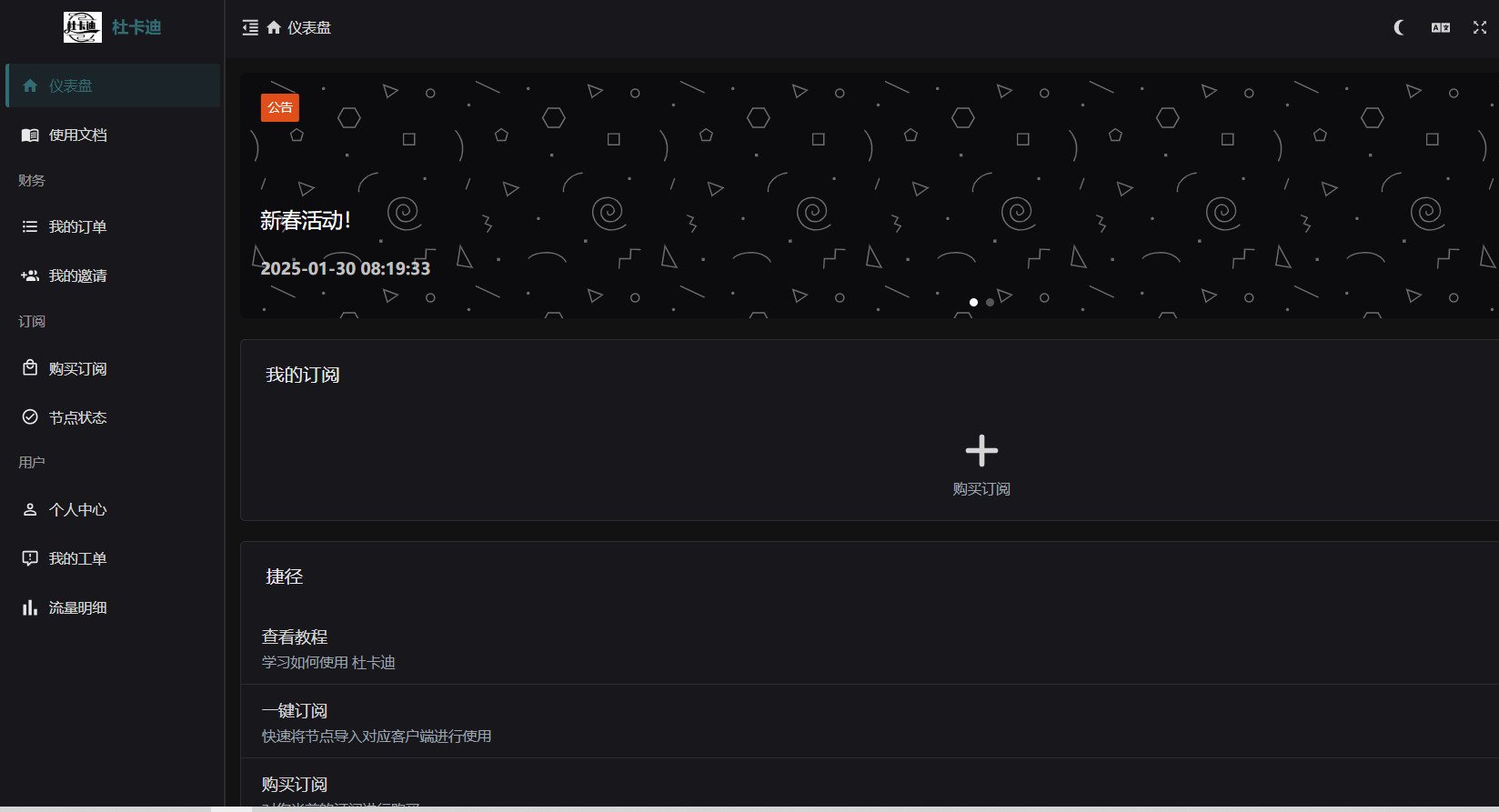Image resolution: width=1499 pixels, height=812 pixels.
Task: Open 我的订单 list icon item
Action: (x=113, y=226)
